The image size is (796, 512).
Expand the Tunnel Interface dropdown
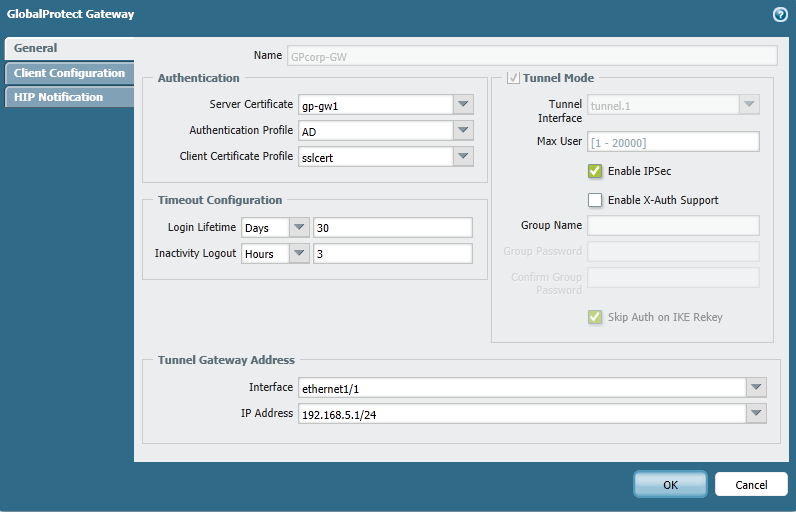[x=749, y=105]
